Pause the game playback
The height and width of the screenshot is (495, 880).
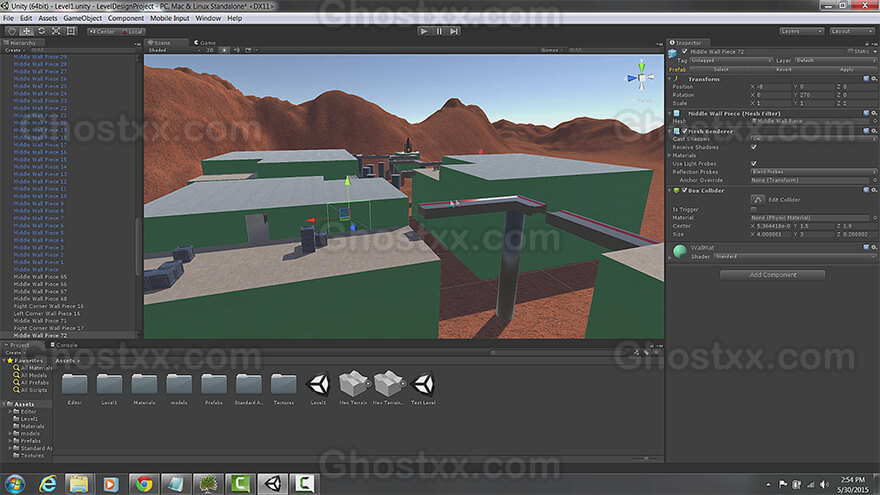click(439, 31)
